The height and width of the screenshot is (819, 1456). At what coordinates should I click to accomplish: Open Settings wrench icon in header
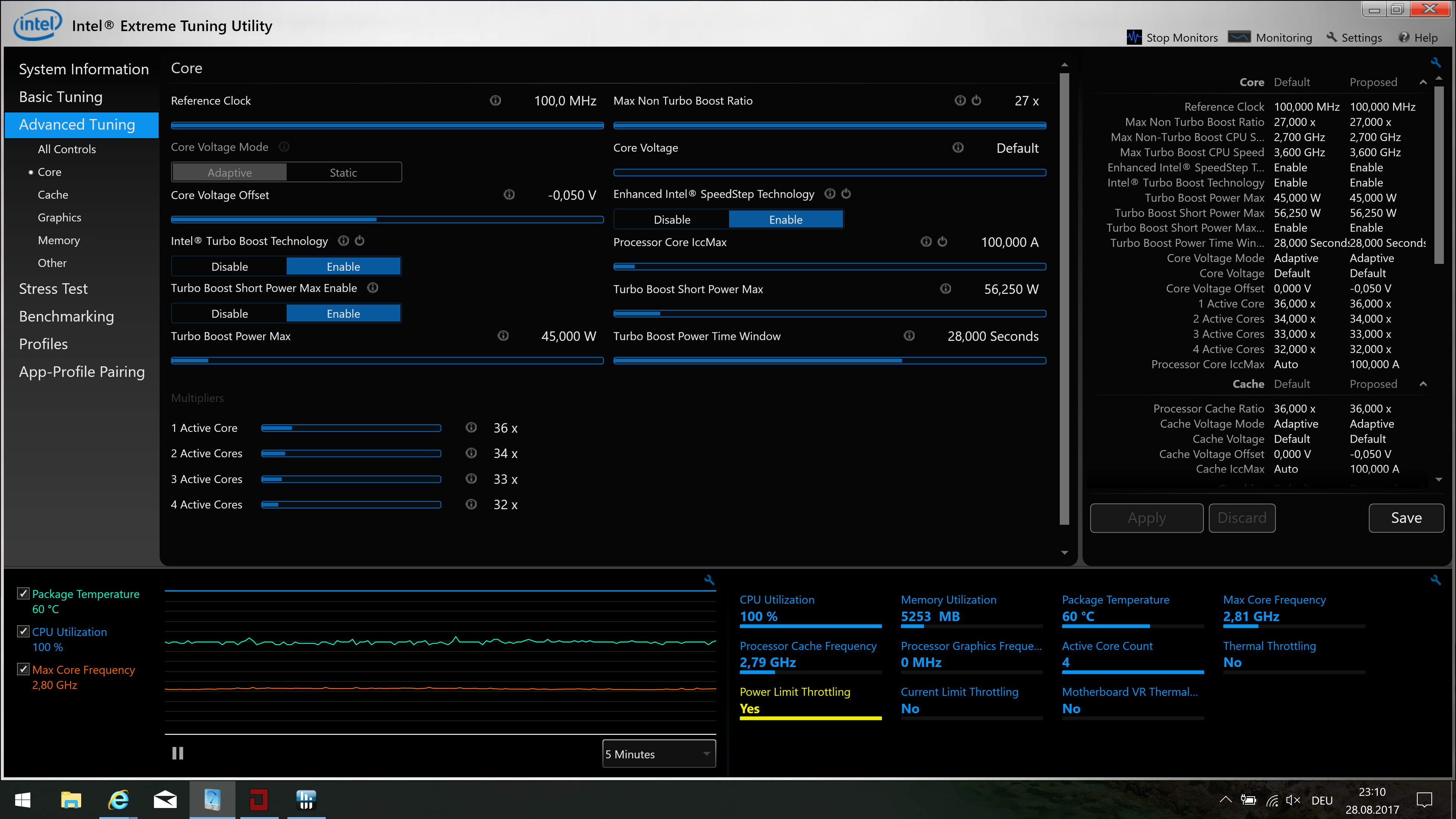[x=1332, y=37]
